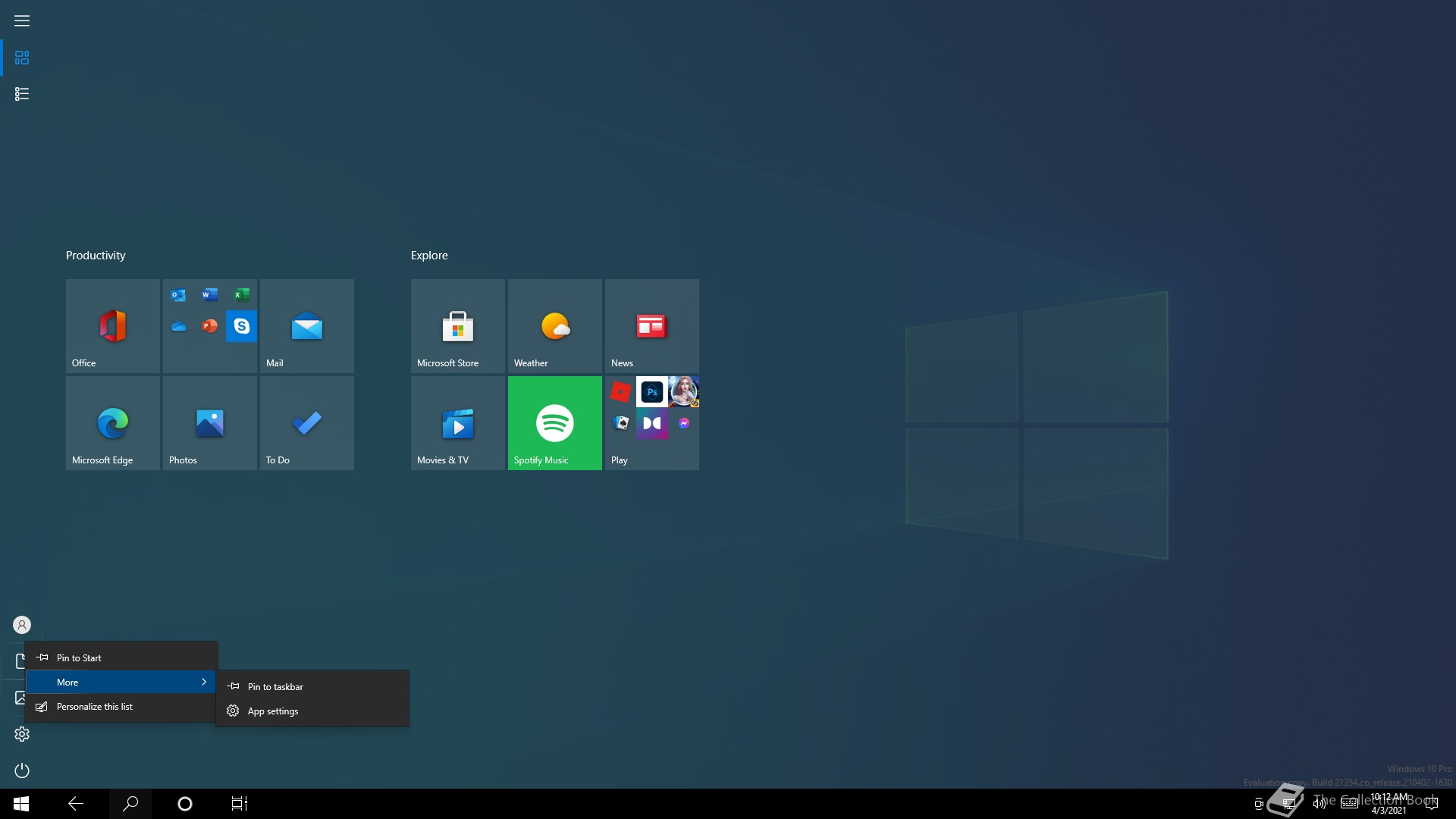Open the user account button

pyautogui.click(x=22, y=625)
